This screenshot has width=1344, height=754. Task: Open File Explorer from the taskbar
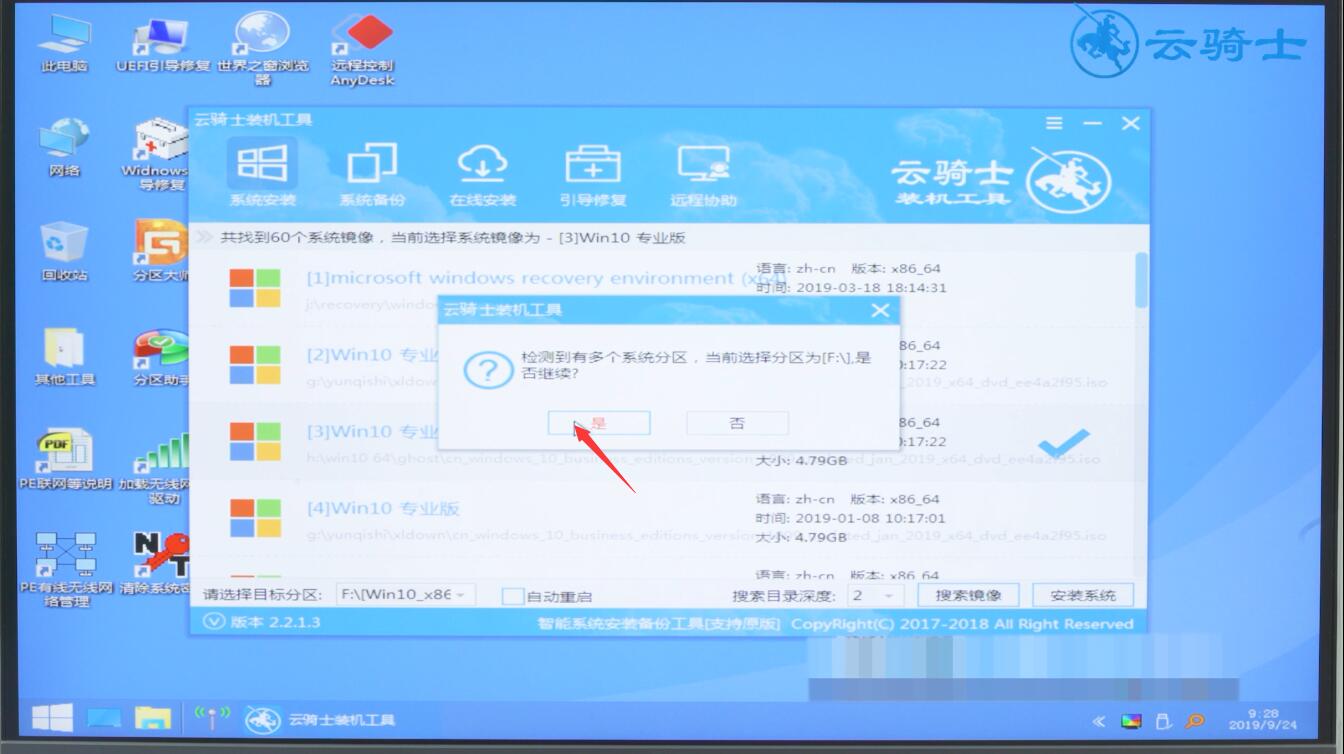click(x=153, y=718)
